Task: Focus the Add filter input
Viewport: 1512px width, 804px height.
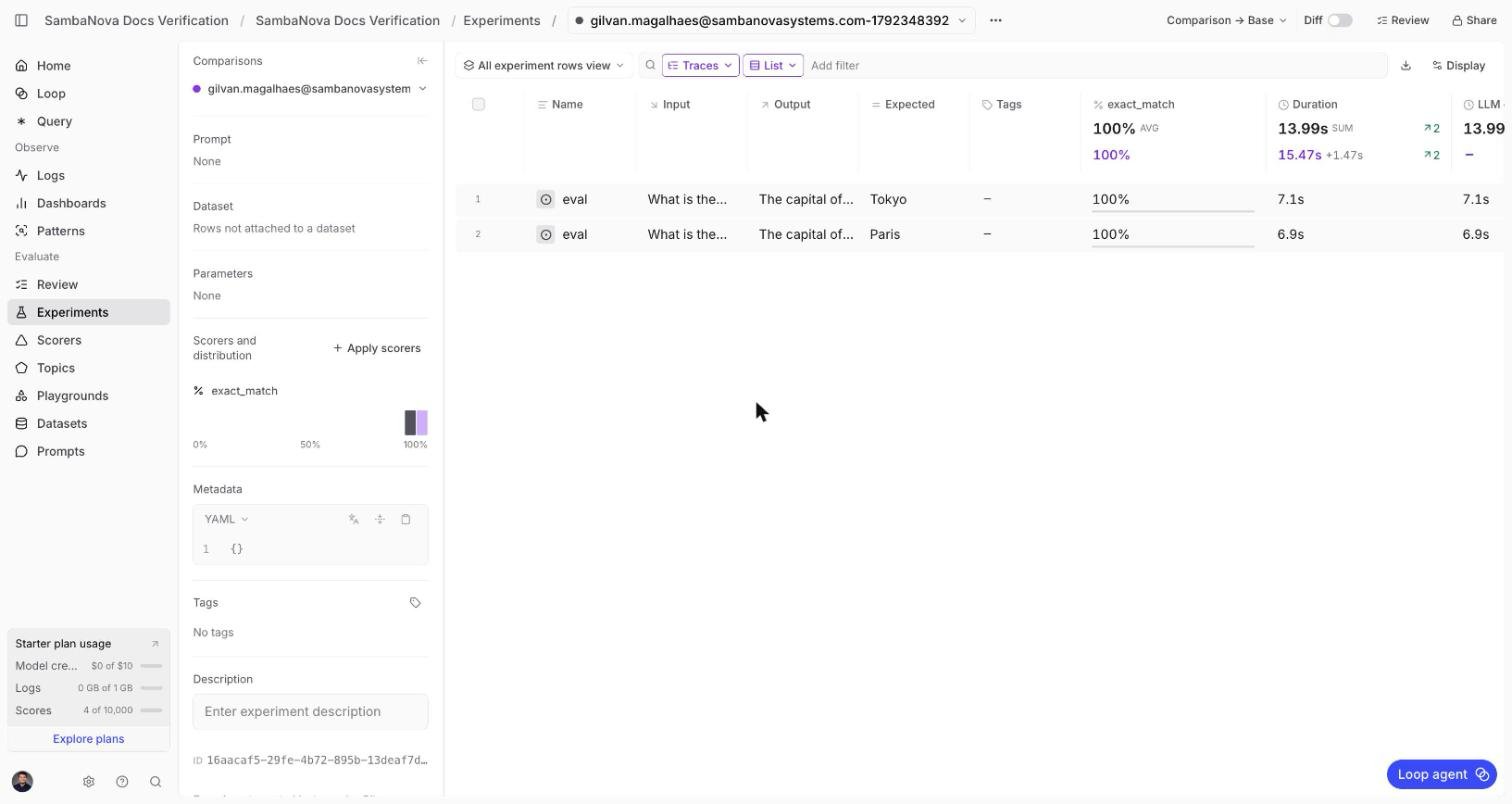Action: 1095,65
